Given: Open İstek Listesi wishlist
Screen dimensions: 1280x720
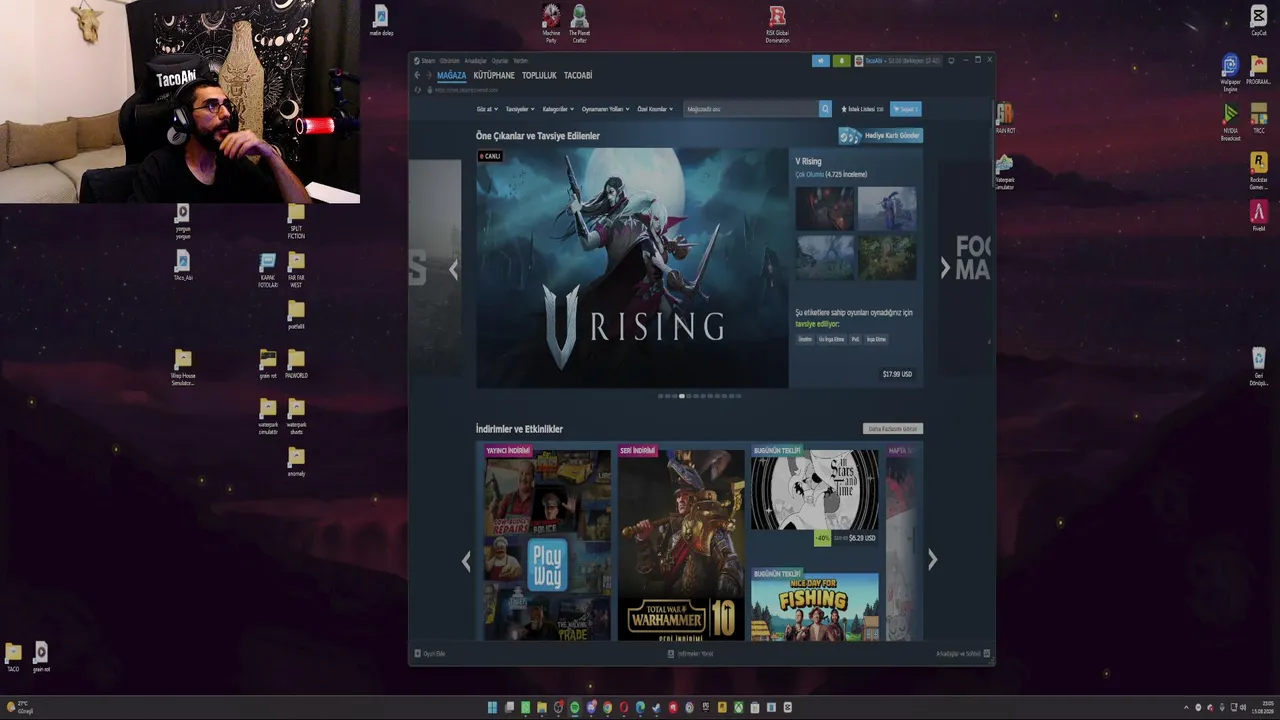Looking at the screenshot, I should point(862,109).
